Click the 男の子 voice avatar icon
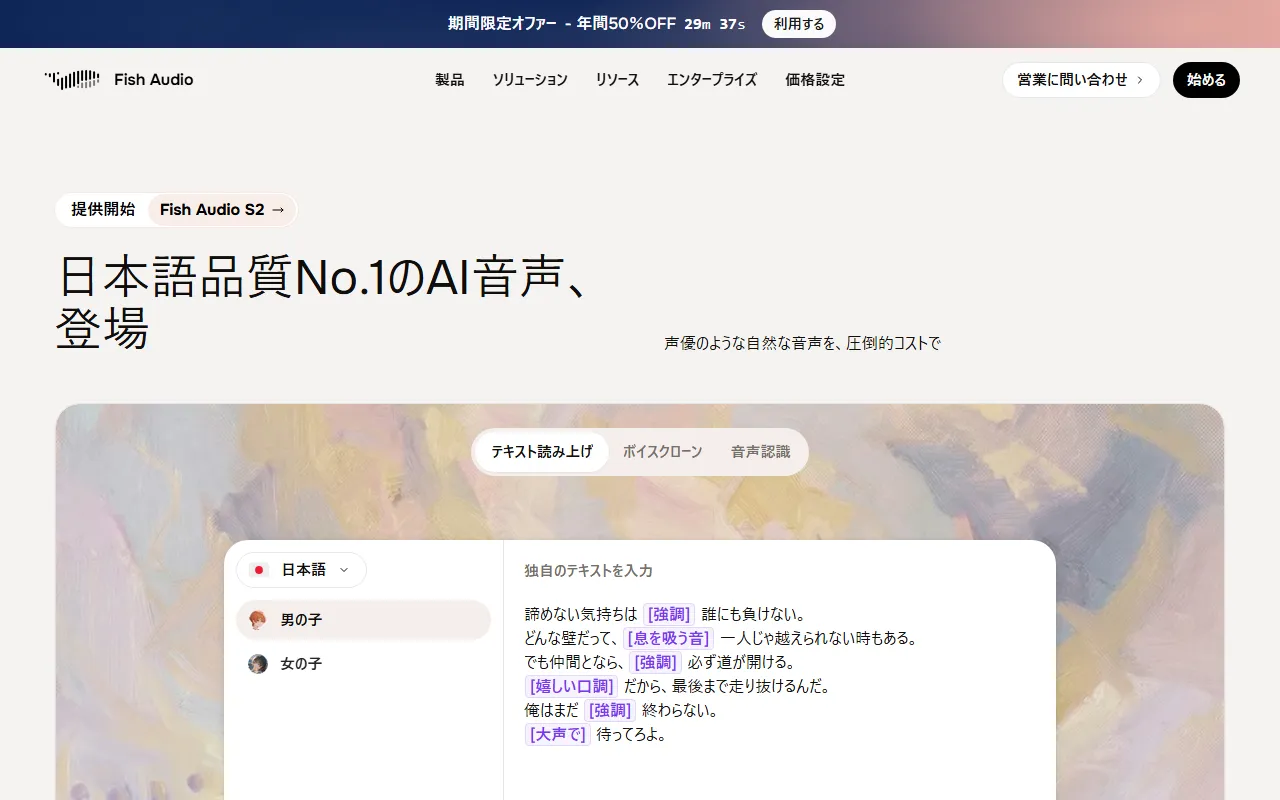The image size is (1280, 800). pos(258,620)
